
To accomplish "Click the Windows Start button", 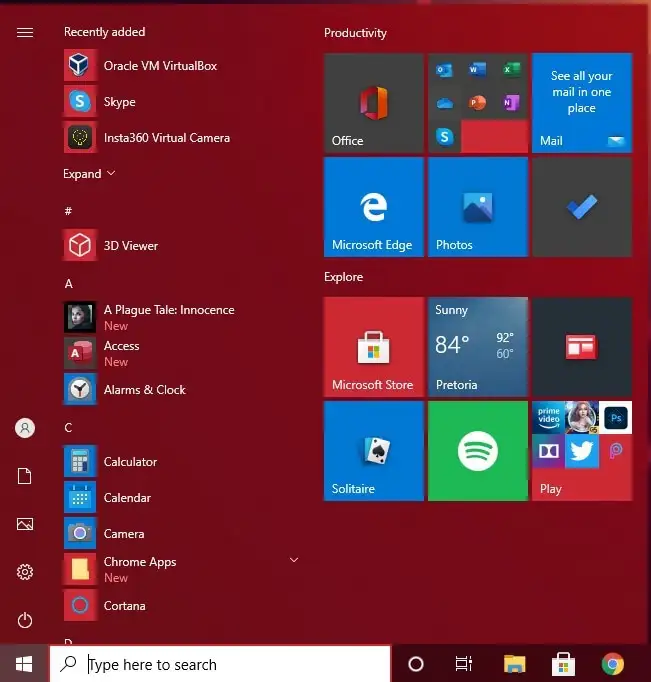I will 24,664.
